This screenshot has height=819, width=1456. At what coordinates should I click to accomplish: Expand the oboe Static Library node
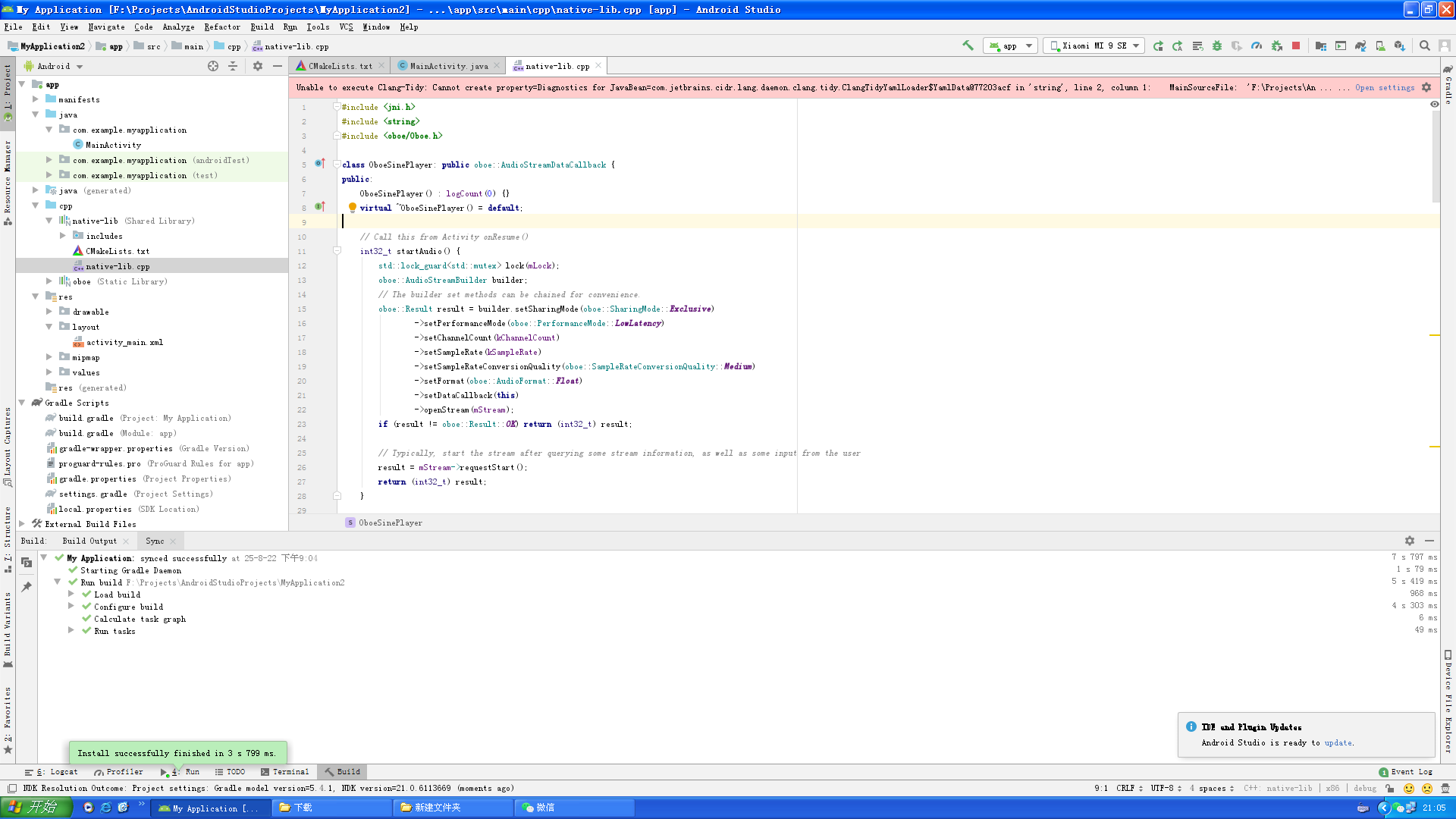point(49,281)
